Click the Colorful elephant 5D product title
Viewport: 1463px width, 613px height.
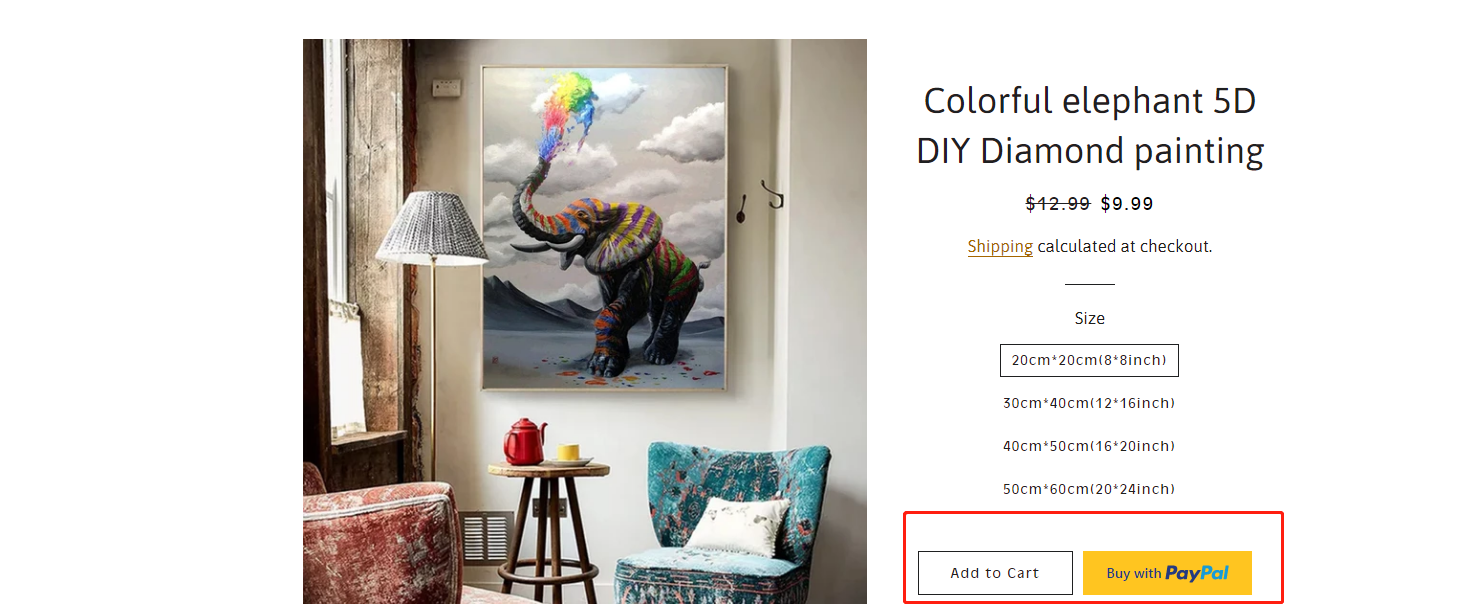[x=1090, y=126]
